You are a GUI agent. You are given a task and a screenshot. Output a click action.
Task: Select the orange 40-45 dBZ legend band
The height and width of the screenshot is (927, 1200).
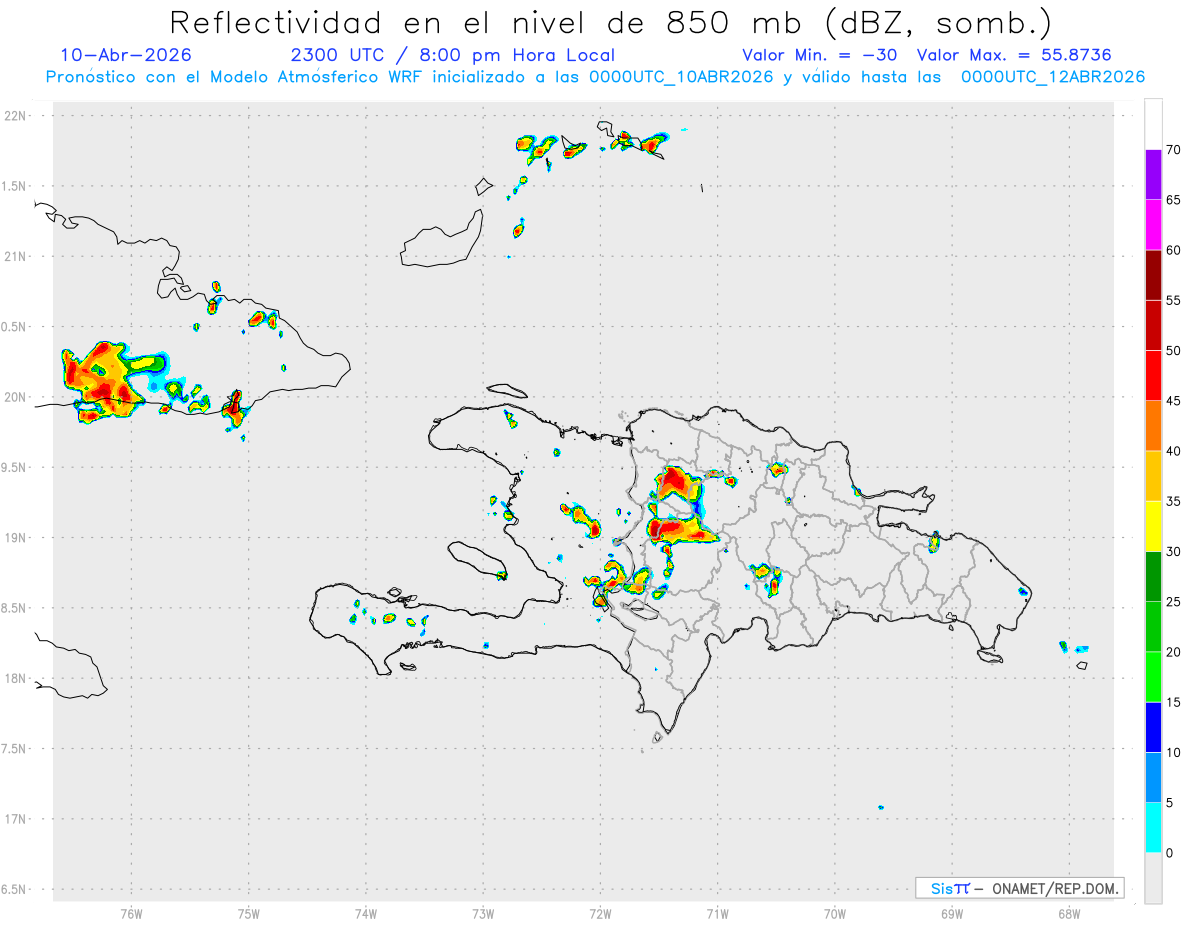pyautogui.click(x=1153, y=426)
